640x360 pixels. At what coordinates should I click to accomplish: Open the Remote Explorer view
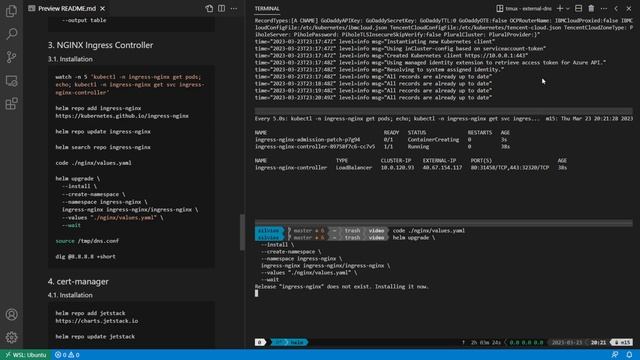pos(11,80)
